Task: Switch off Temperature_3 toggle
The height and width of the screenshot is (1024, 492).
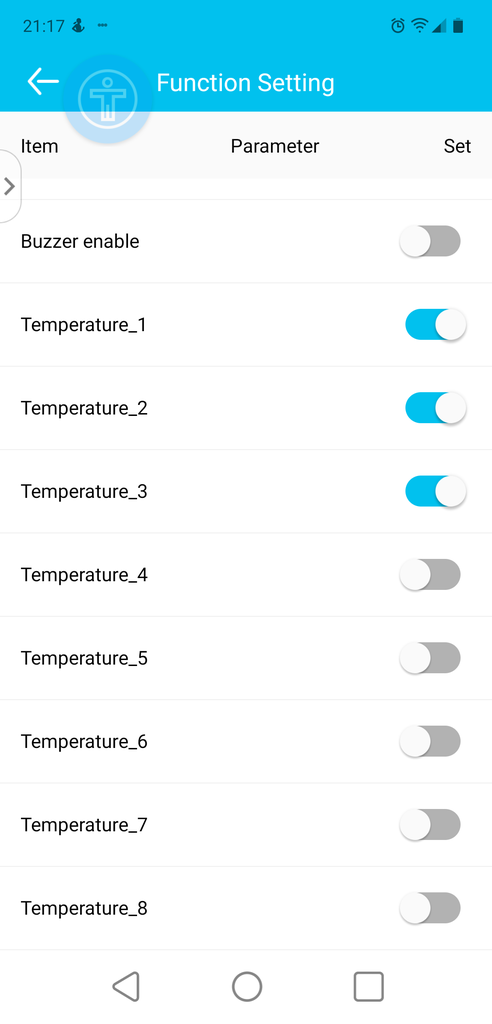Action: pos(436,491)
